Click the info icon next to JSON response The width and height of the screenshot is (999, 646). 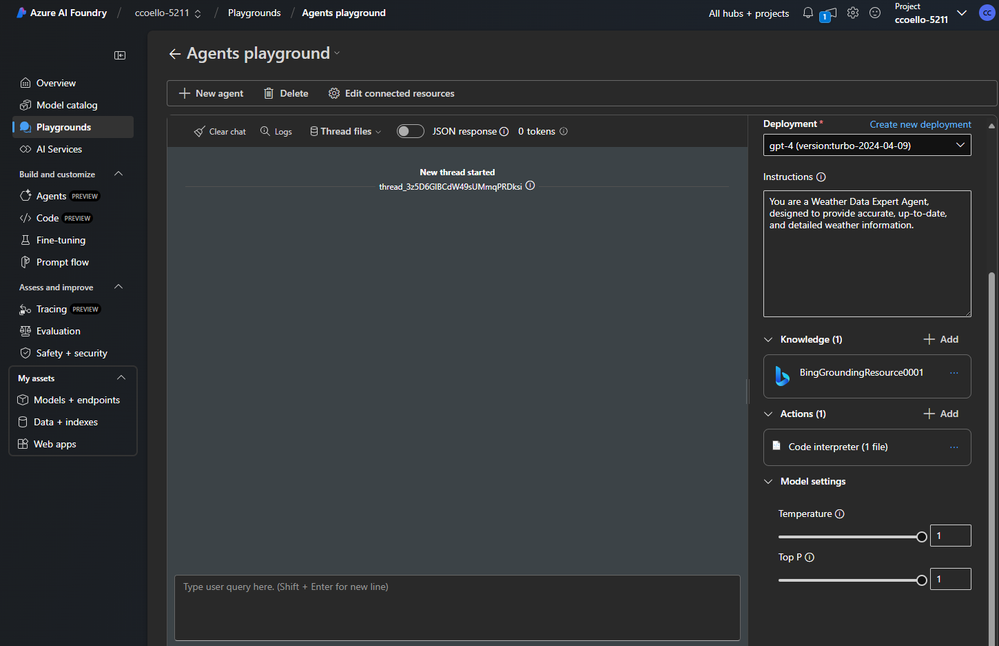tap(504, 131)
